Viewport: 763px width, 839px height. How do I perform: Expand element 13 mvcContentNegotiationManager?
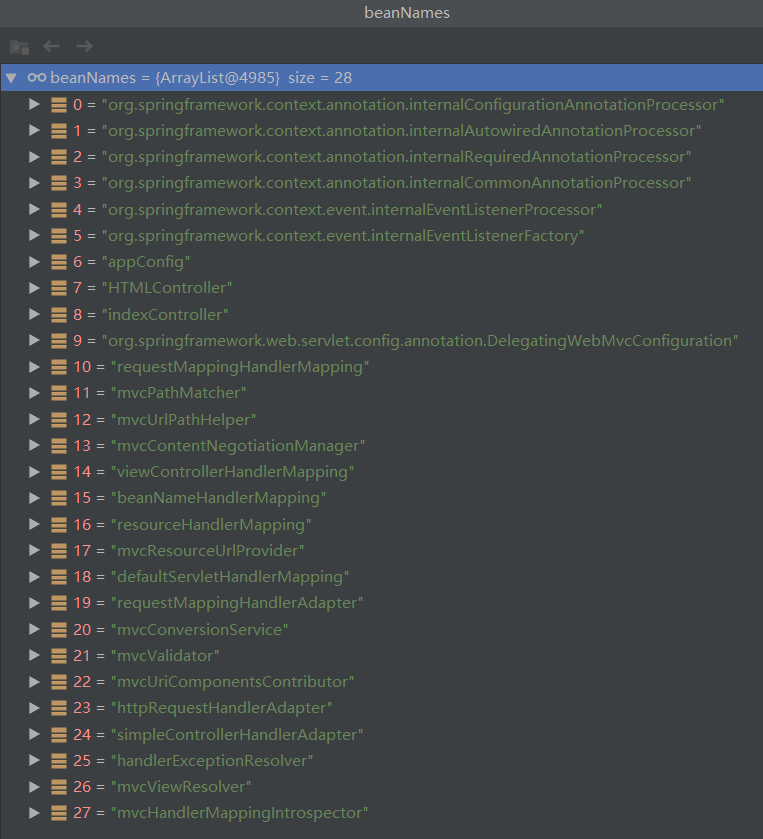click(x=34, y=445)
